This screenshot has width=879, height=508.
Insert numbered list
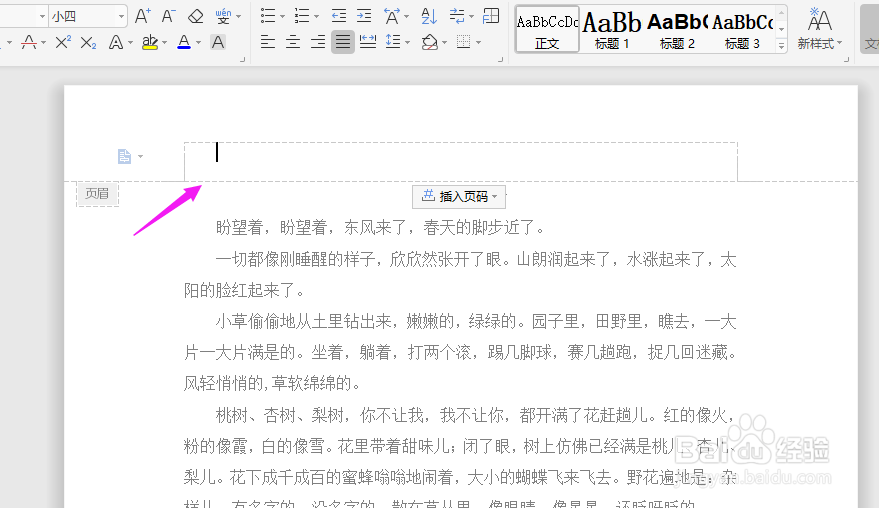tap(302, 16)
